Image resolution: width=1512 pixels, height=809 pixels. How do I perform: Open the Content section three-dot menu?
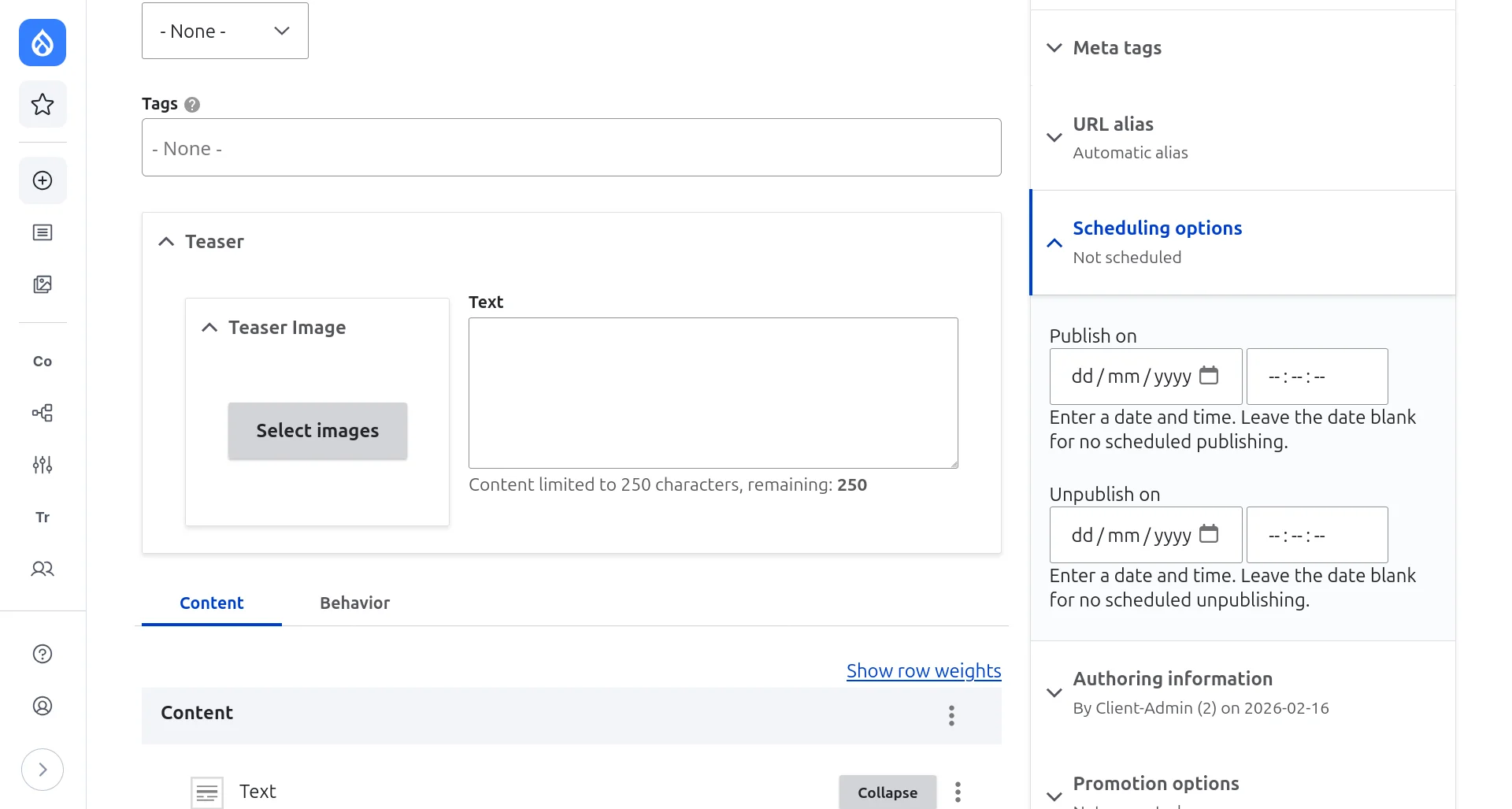tap(951, 715)
